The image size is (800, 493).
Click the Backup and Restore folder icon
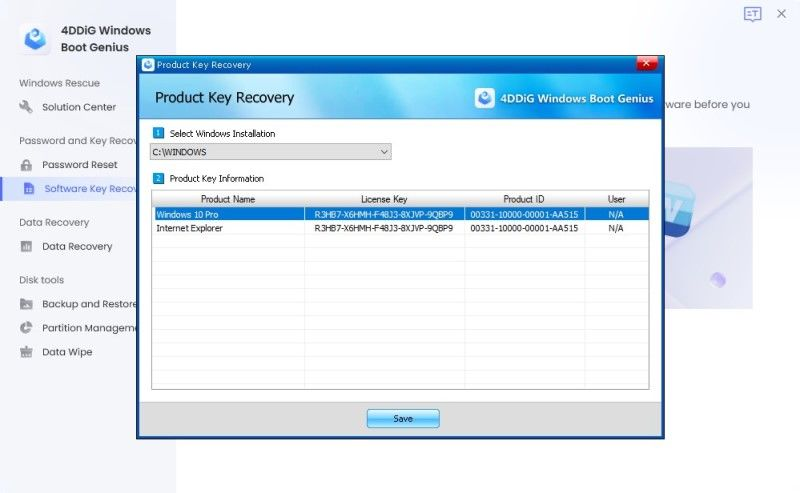(26, 304)
